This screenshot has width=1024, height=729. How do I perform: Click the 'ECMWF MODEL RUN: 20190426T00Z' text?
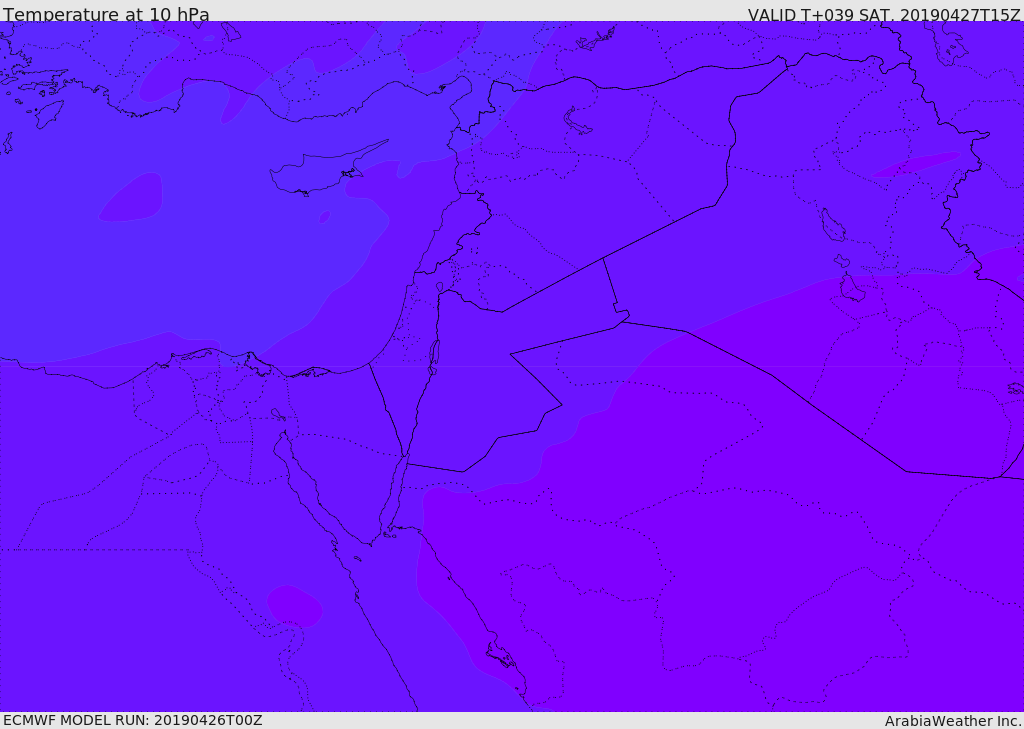(x=133, y=720)
